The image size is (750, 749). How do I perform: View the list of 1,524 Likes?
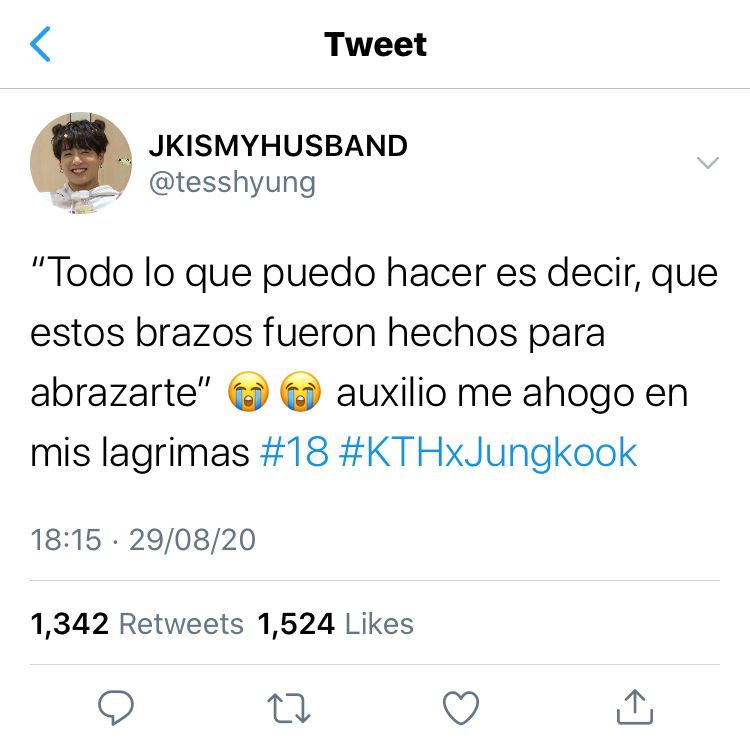(x=335, y=624)
